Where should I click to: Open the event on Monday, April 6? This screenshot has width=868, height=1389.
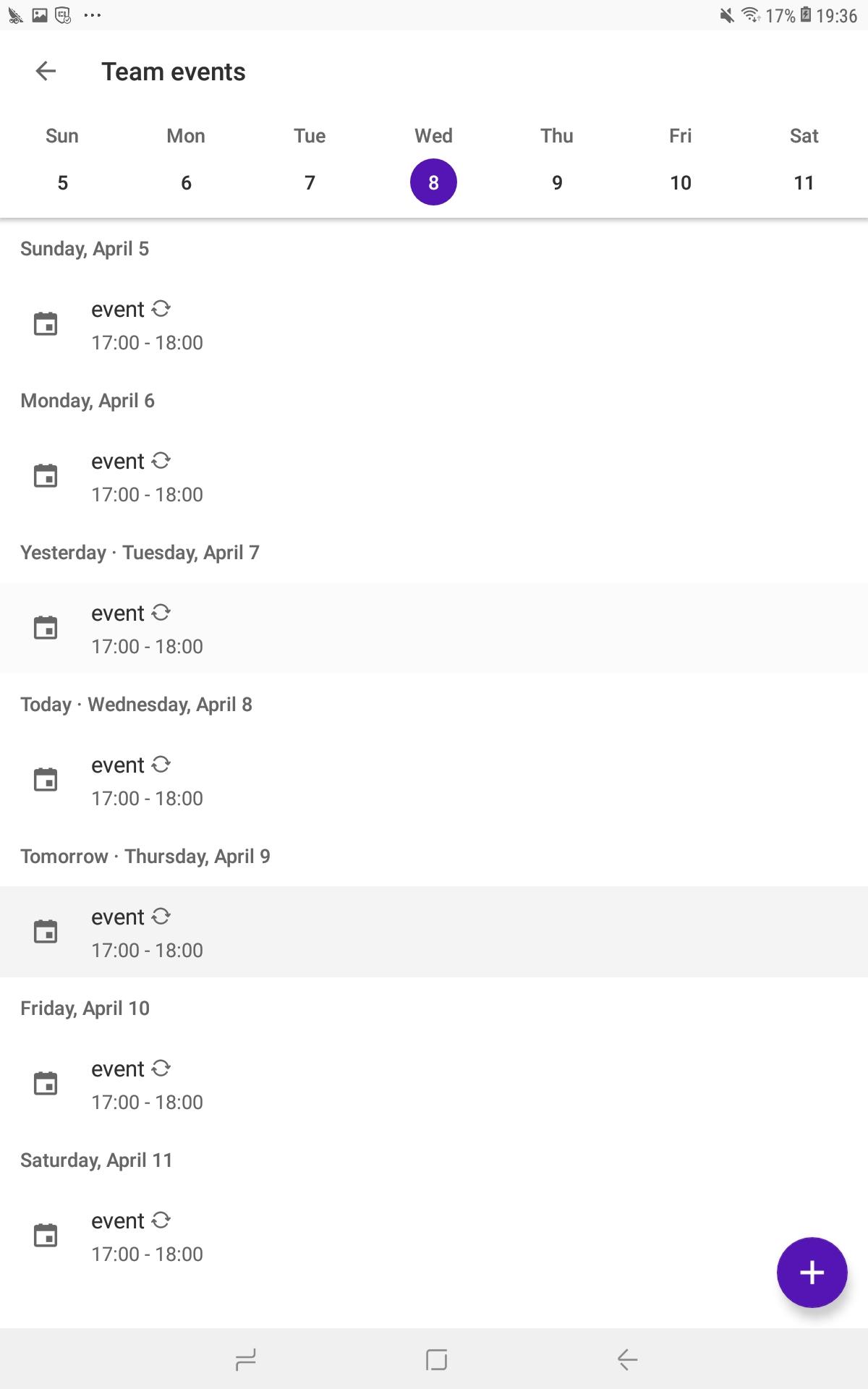click(x=434, y=476)
